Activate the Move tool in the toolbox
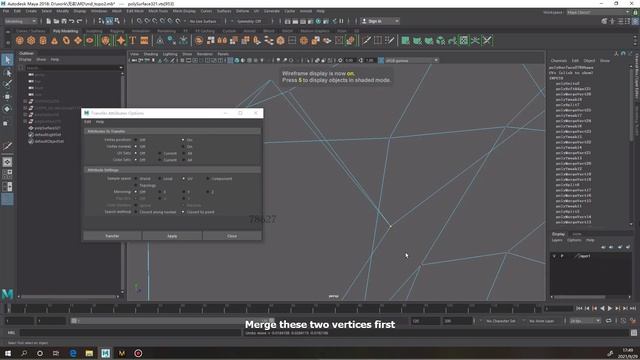 pos(7,97)
